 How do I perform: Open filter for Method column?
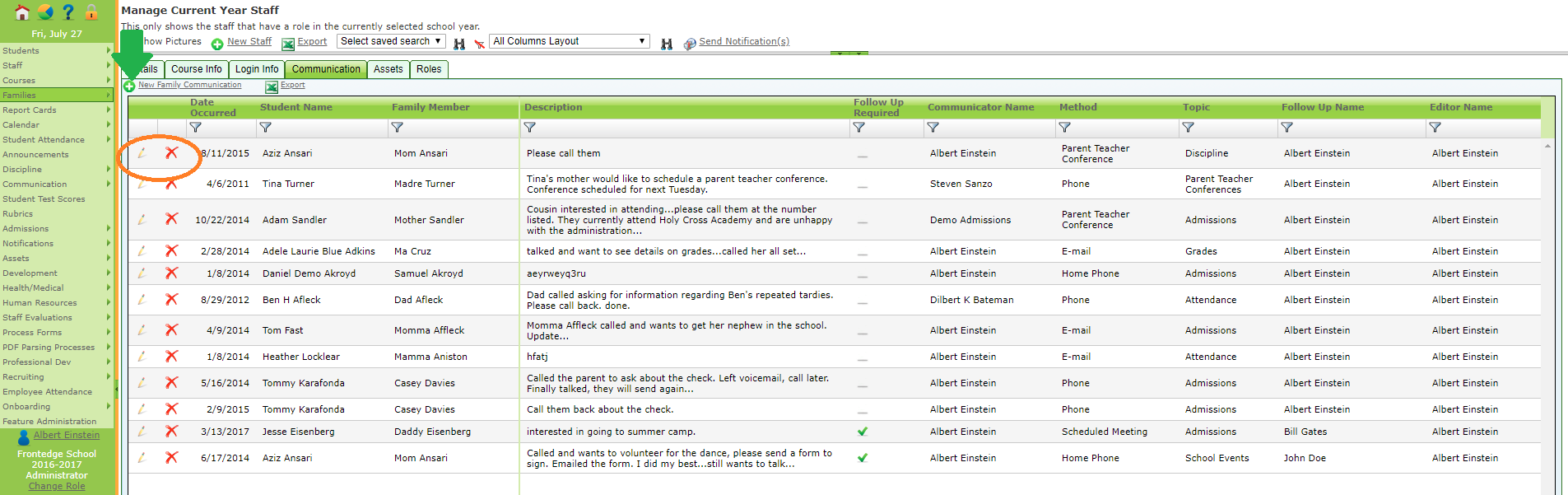[x=1064, y=128]
